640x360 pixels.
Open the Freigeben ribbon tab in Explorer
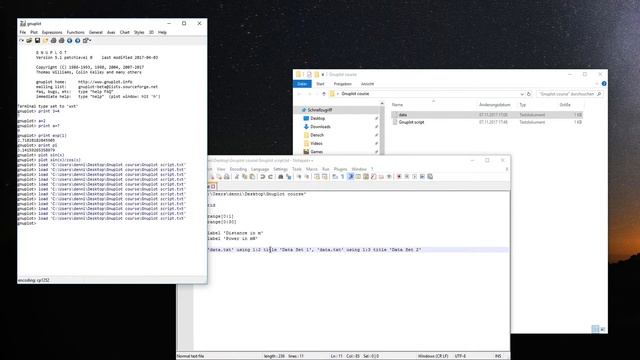[342, 84]
